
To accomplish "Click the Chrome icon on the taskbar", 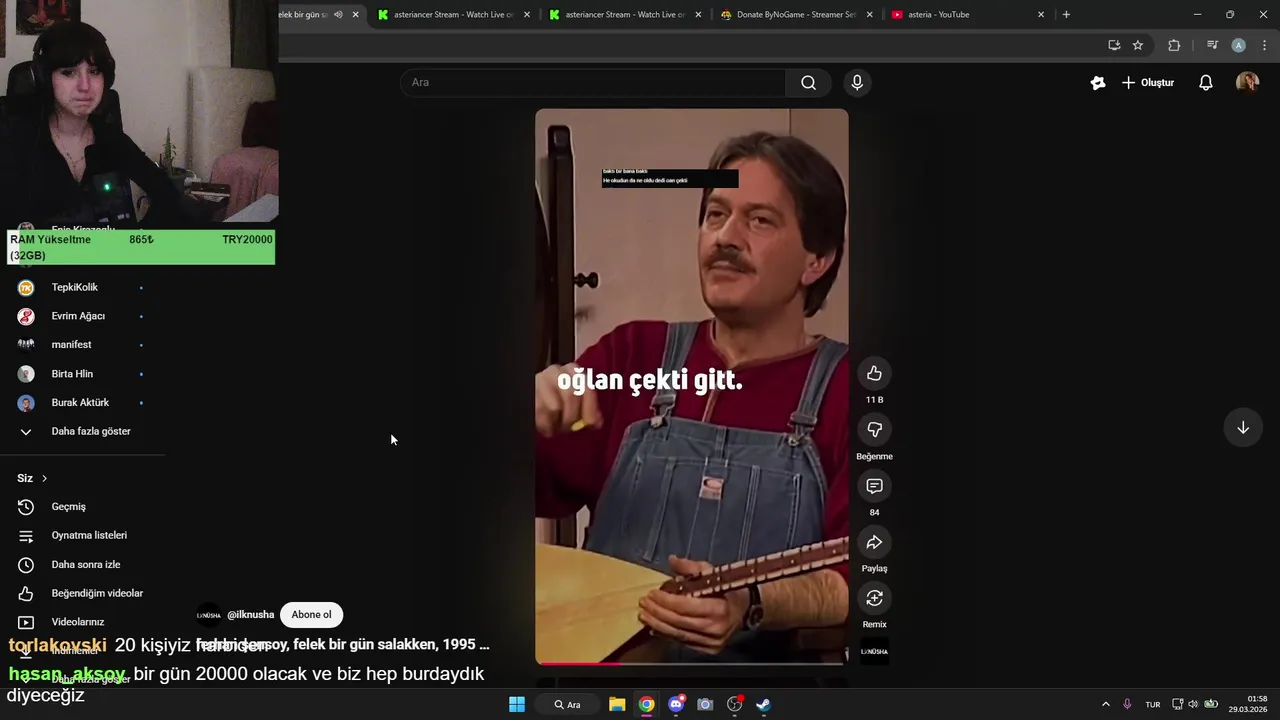I will tap(647, 704).
